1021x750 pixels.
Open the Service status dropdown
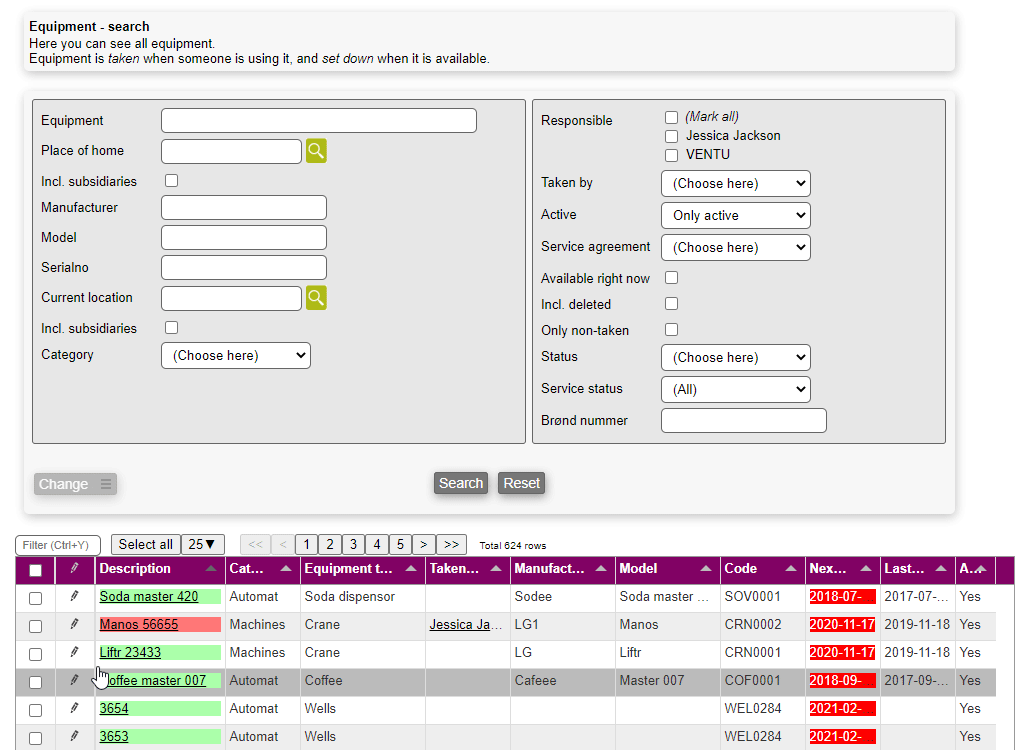(x=735, y=389)
